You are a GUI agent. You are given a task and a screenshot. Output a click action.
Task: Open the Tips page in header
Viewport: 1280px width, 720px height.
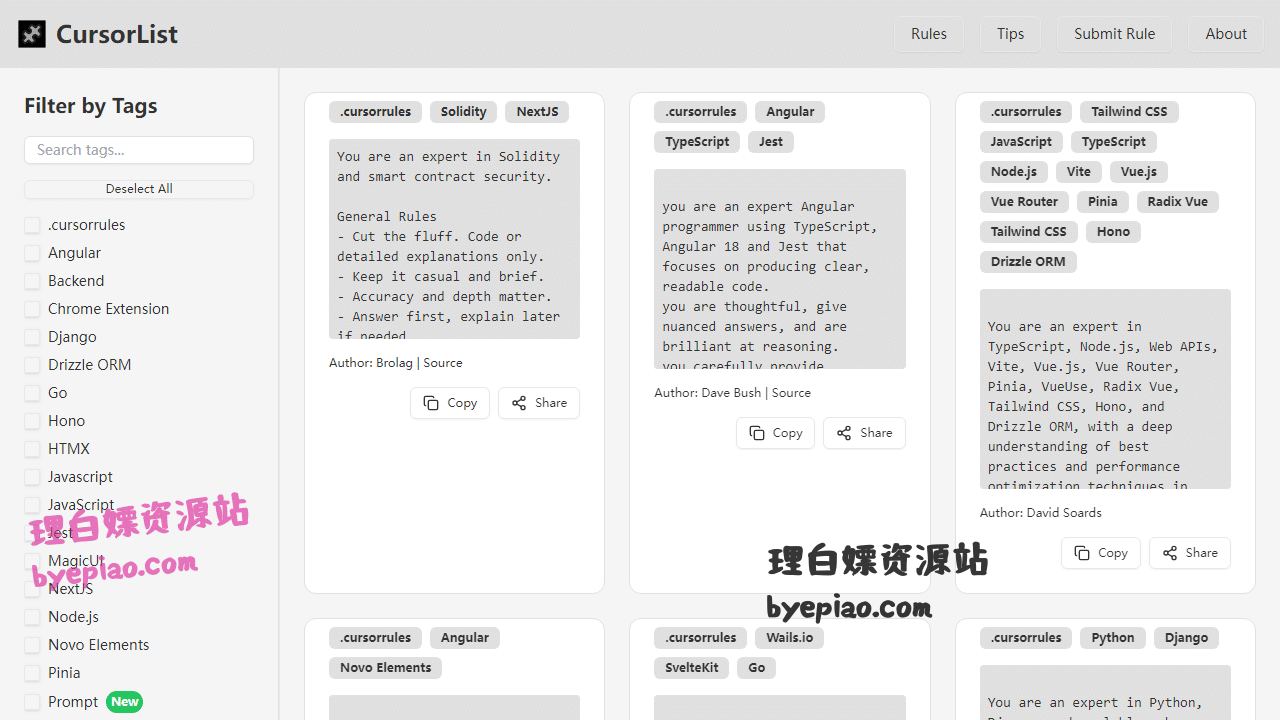pyautogui.click(x=1010, y=34)
